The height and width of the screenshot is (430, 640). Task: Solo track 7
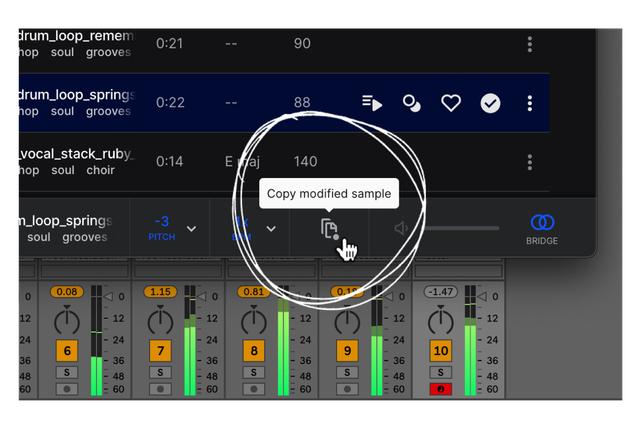pos(160,372)
